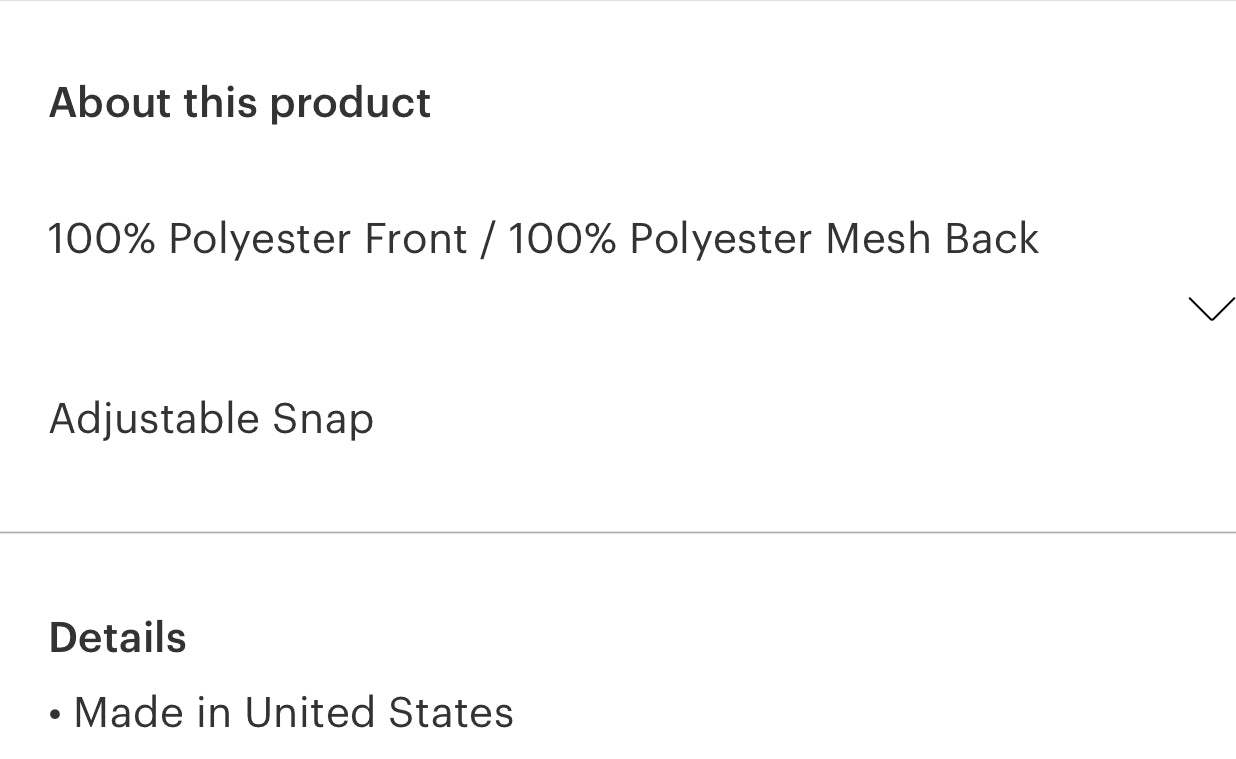Collapse the About this product chevron
The height and width of the screenshot is (759, 1236).
1211,309
